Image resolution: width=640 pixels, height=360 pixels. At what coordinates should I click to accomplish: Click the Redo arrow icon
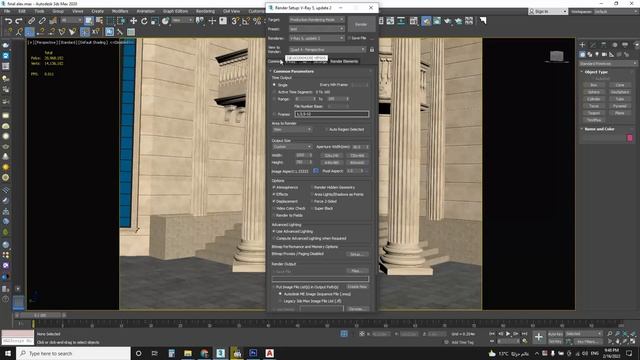19,21
